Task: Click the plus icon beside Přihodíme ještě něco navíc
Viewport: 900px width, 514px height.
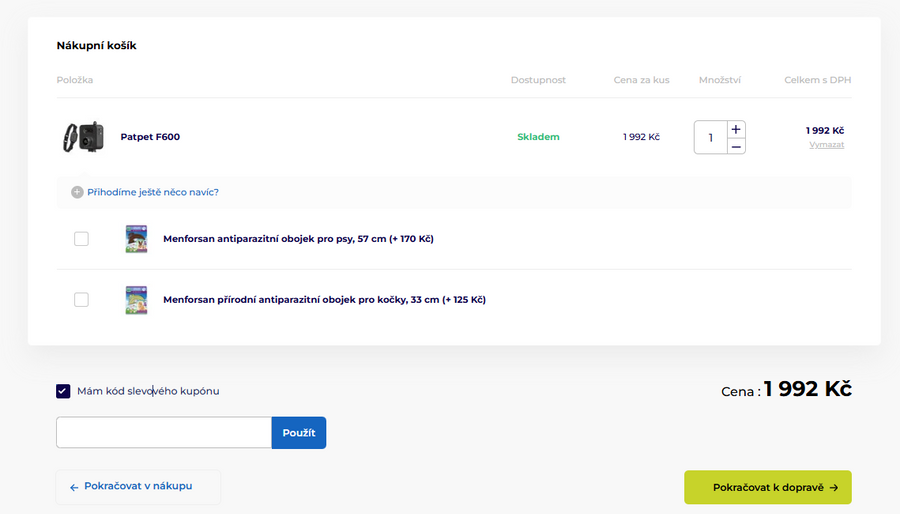Action: tap(77, 192)
